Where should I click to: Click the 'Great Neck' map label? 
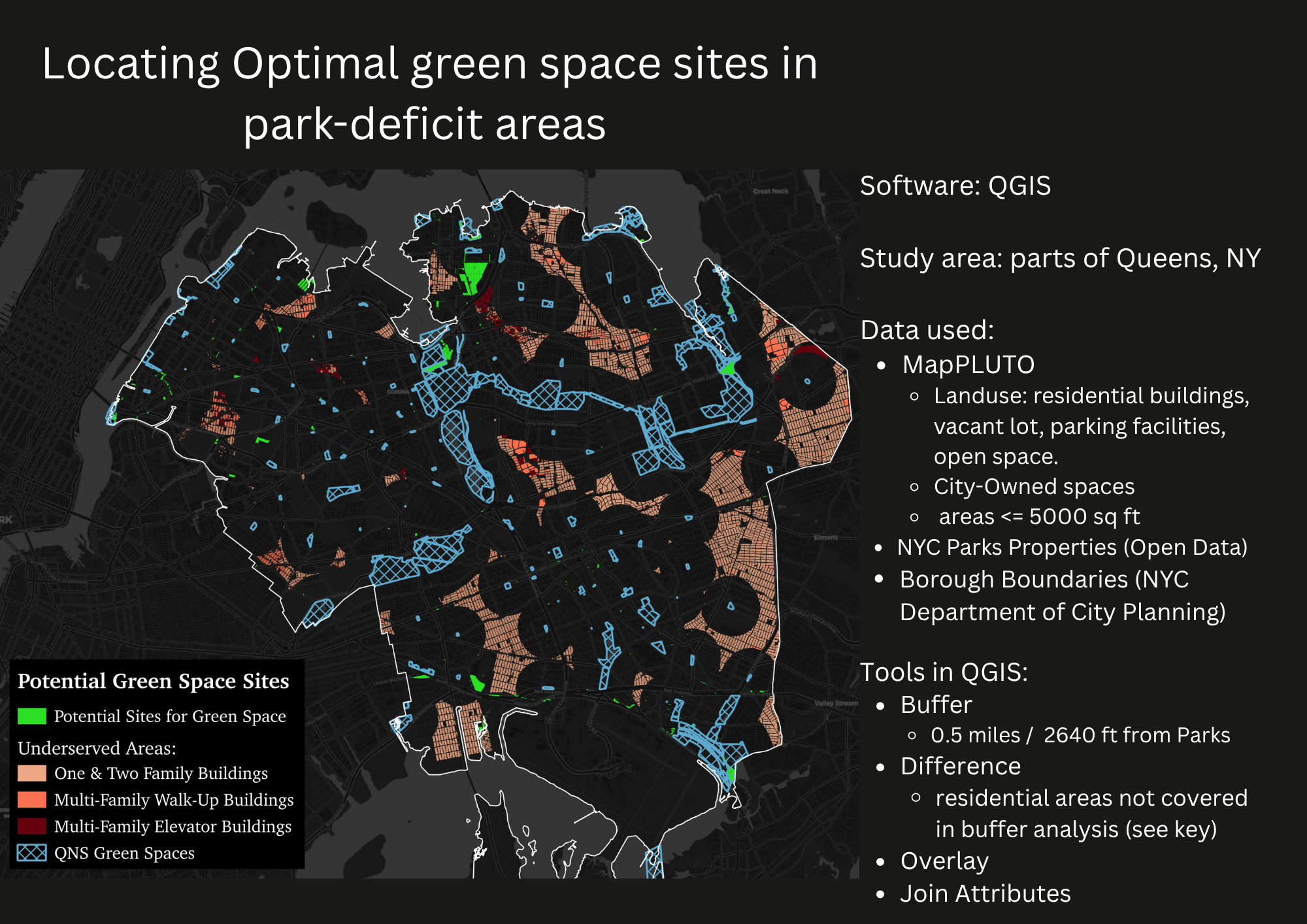click(770, 191)
